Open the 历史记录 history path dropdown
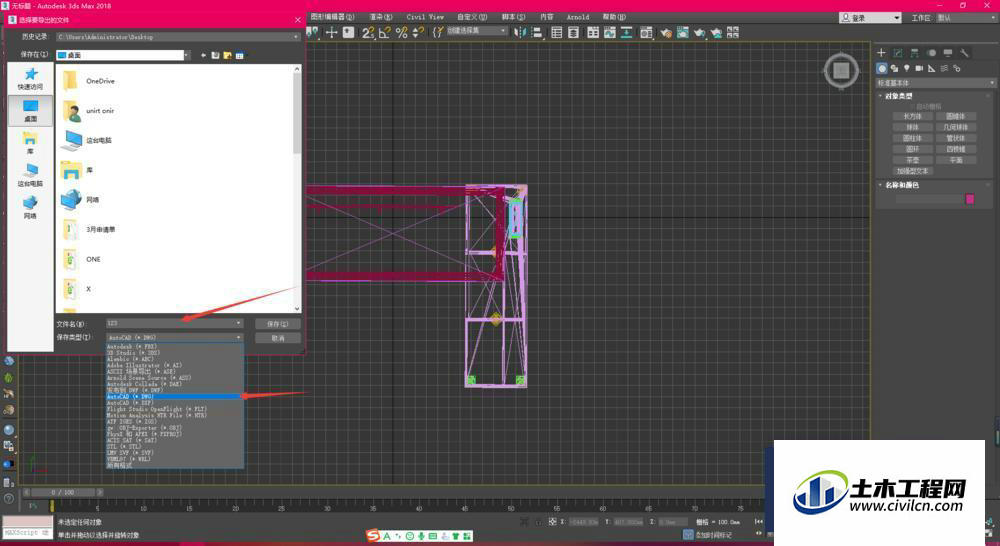The width and height of the screenshot is (1000, 546). tap(177, 37)
